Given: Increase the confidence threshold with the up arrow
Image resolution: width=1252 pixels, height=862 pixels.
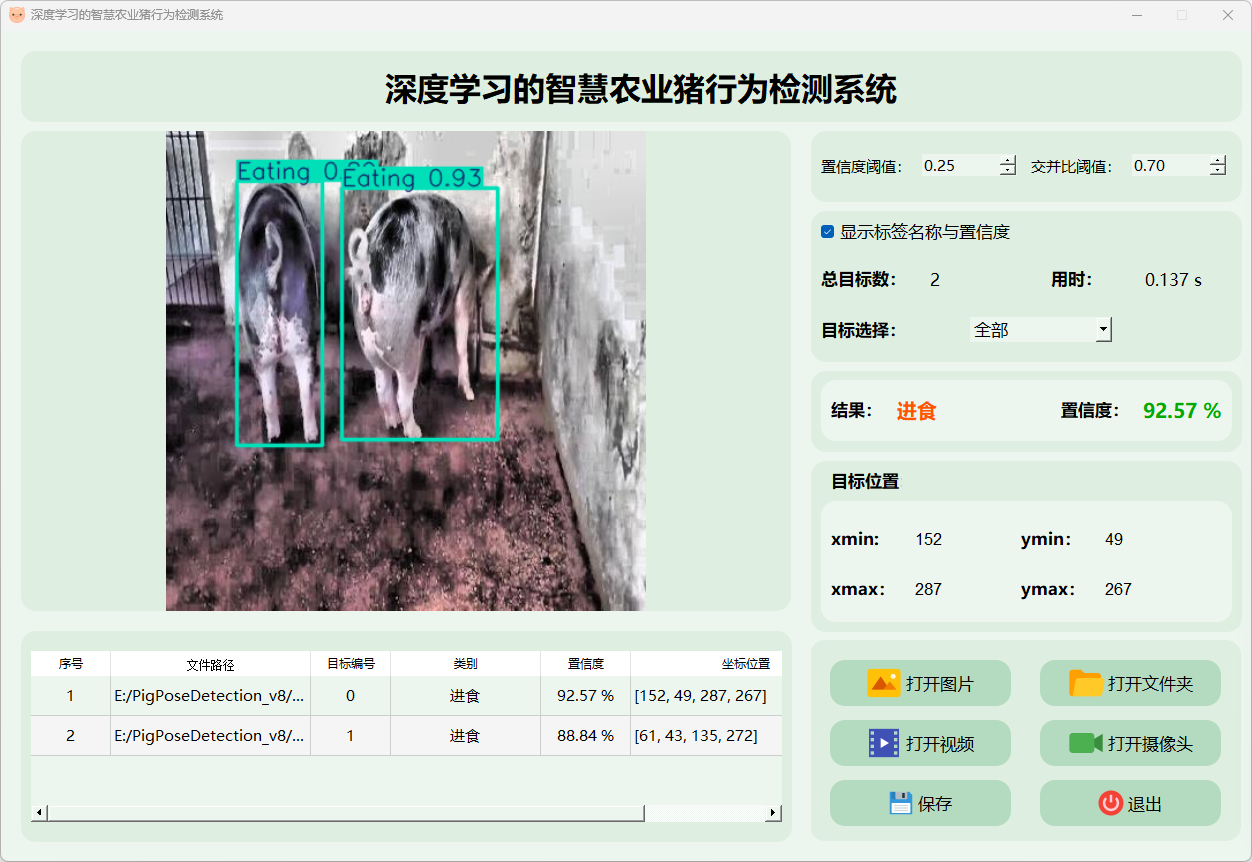Looking at the screenshot, I should [1008, 161].
